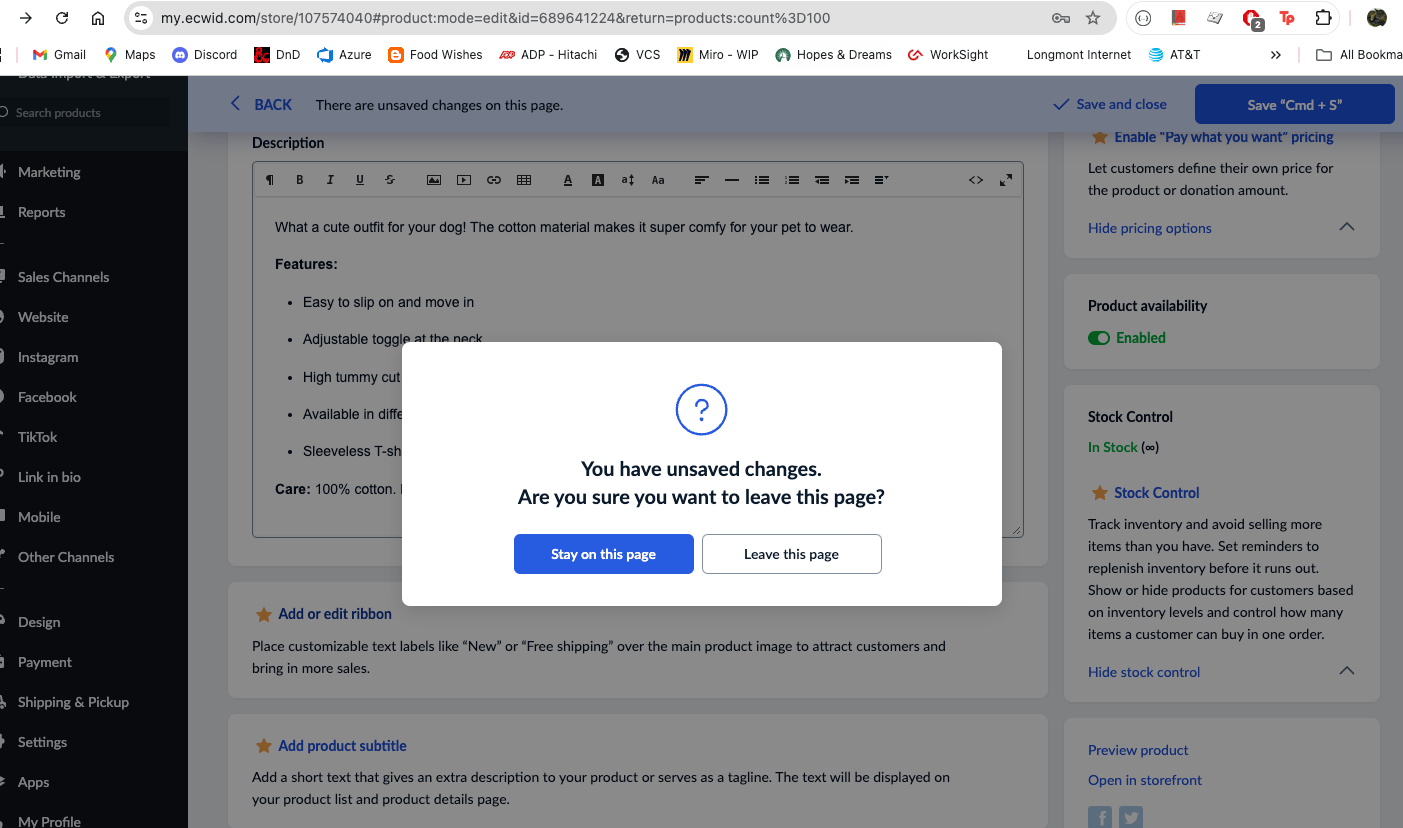Screen dimensions: 1403x828
Task: Collapse the stock control chevron
Action: 1347,671
